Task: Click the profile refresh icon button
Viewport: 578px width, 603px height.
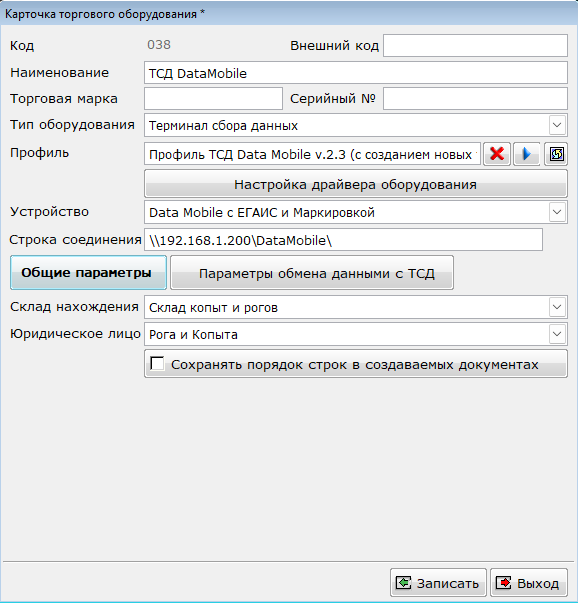Action: 556,154
